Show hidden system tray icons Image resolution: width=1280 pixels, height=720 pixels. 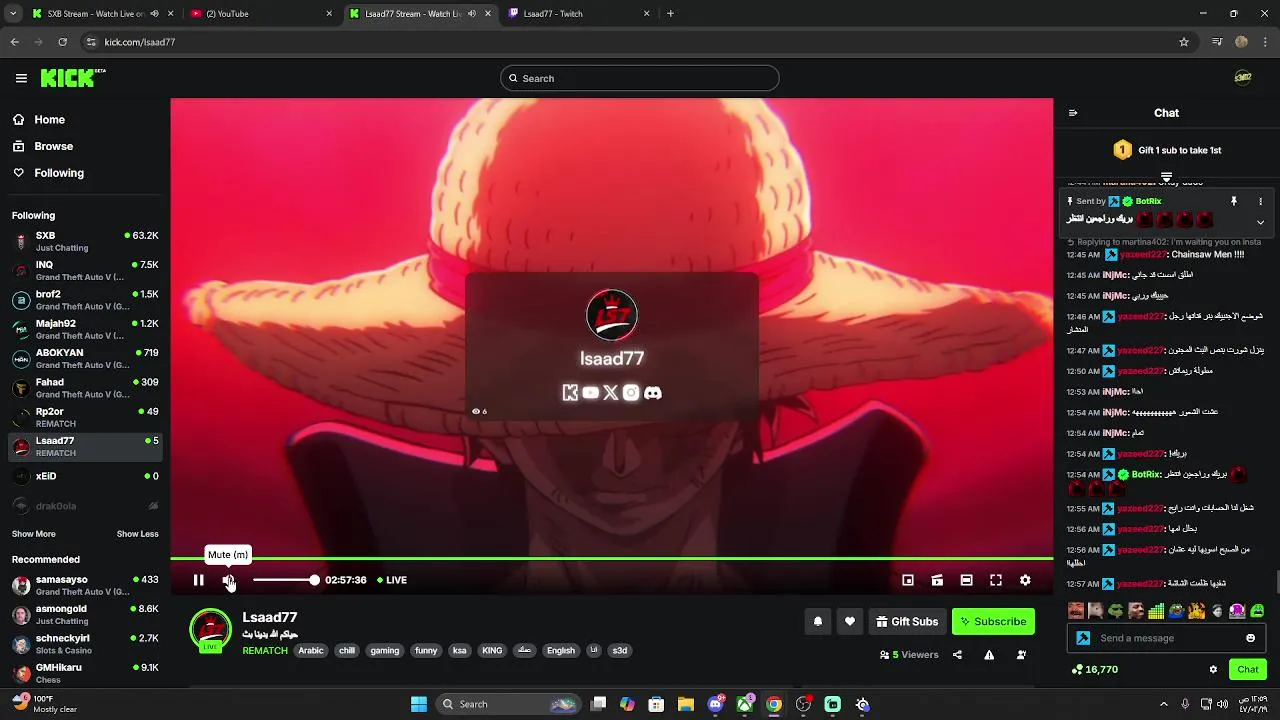point(1163,704)
